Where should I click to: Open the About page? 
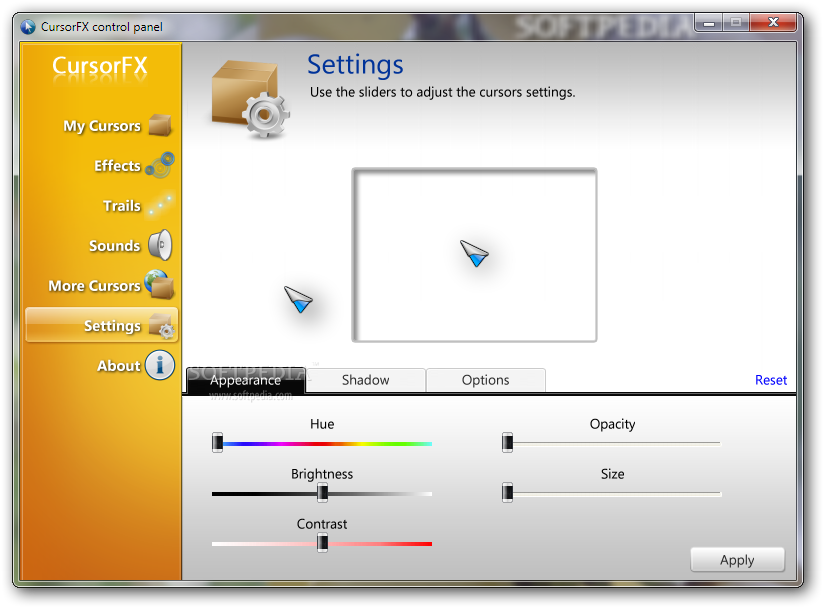pos(119,365)
